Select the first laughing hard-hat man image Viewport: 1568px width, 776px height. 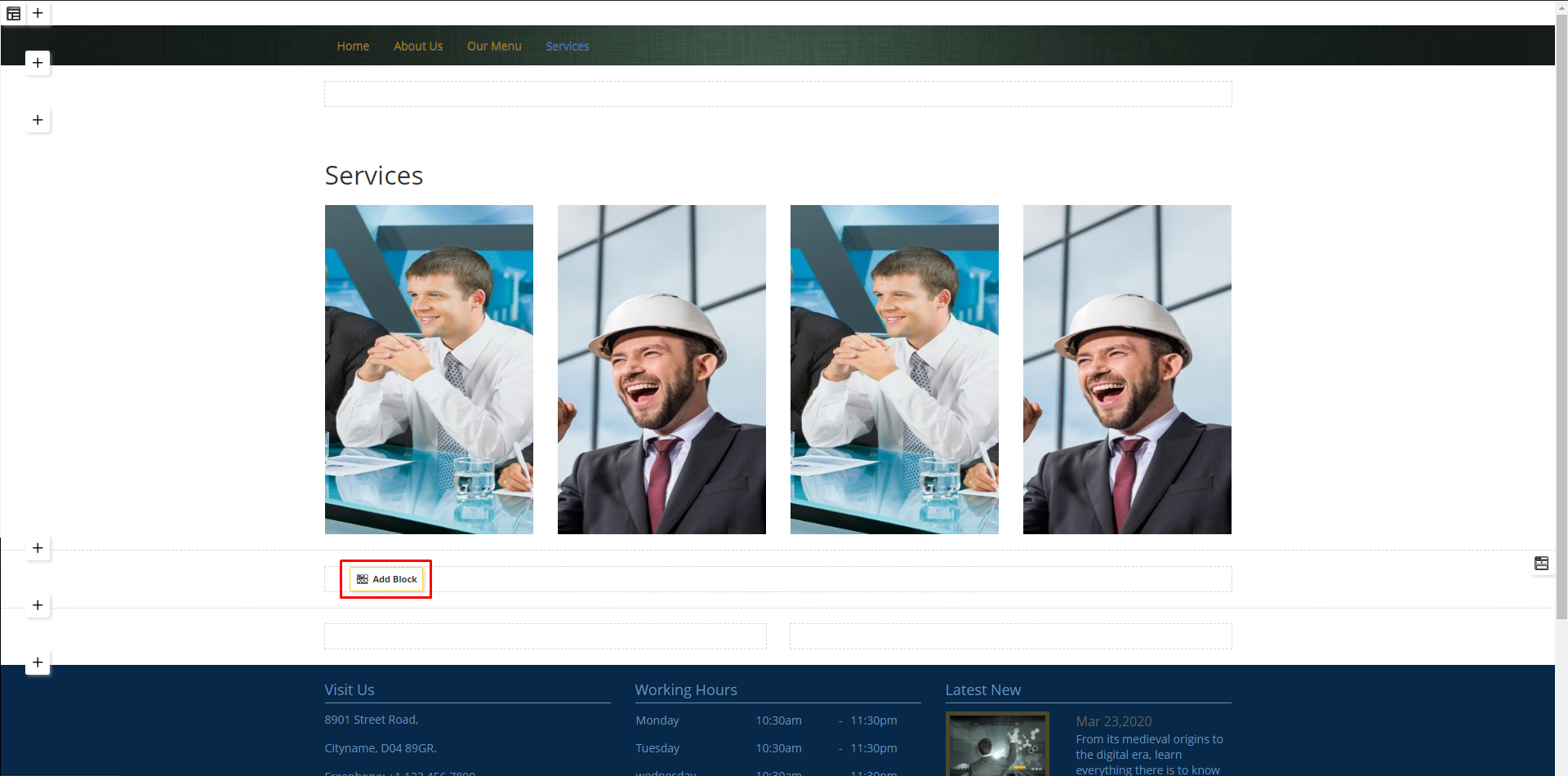click(661, 369)
